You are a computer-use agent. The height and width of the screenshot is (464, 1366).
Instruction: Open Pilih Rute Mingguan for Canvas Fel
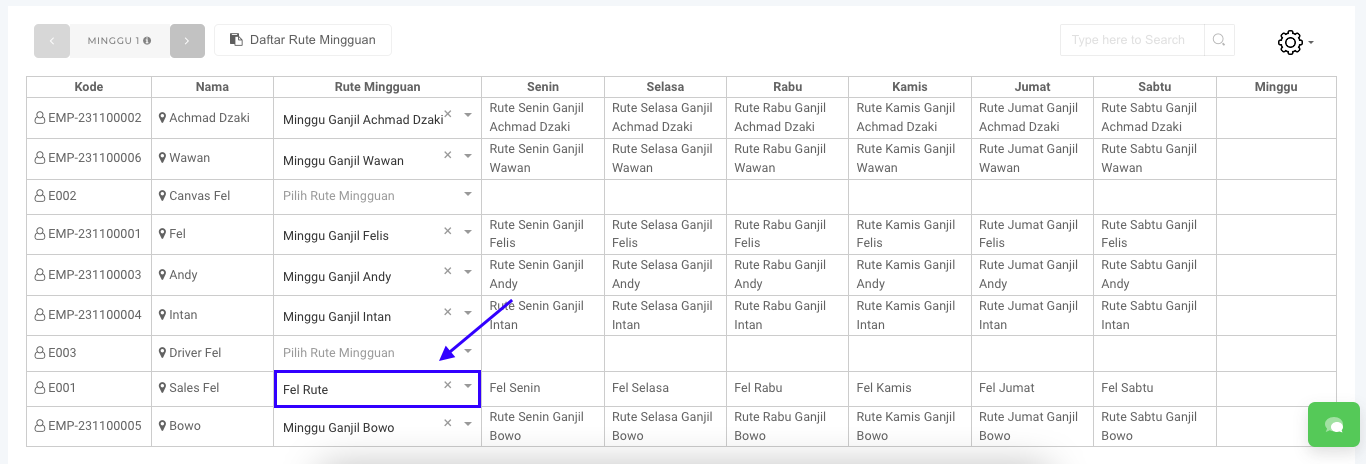(376, 196)
